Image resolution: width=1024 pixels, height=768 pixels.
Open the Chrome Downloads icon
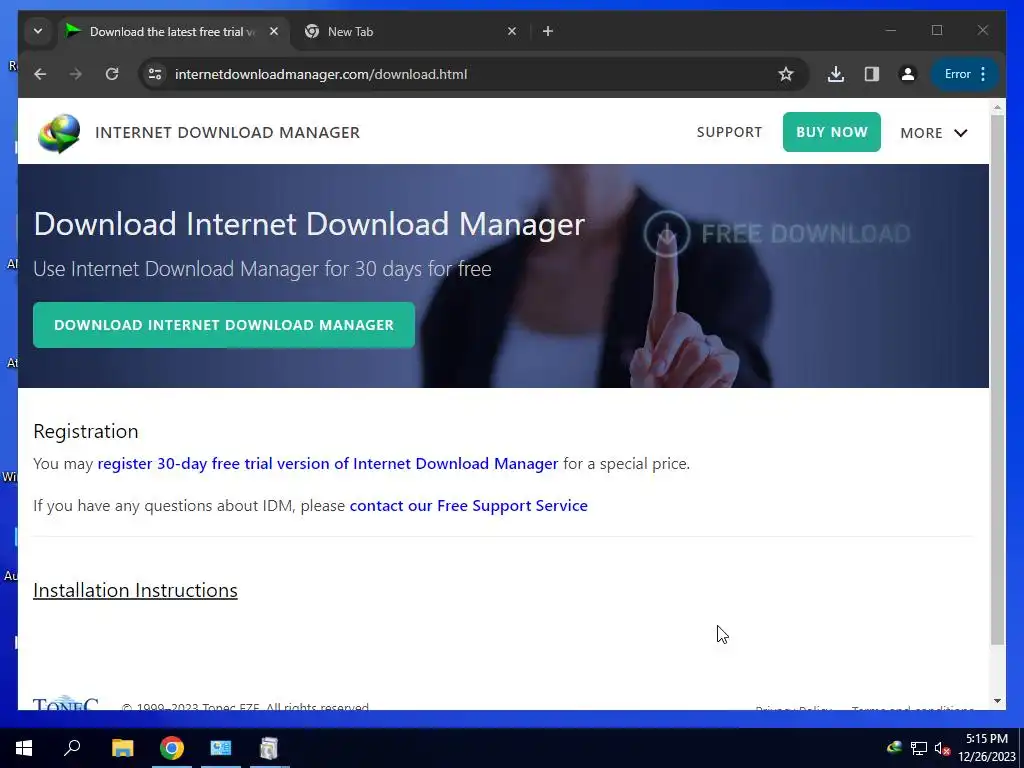pos(836,74)
